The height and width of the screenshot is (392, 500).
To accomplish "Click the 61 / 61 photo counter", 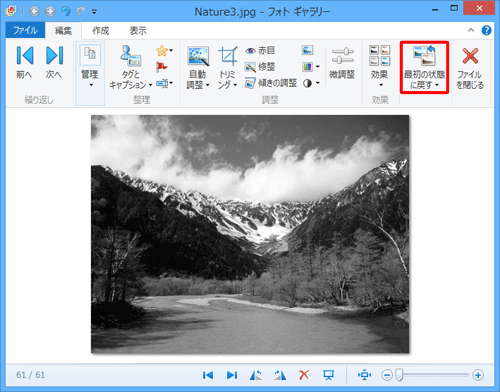I will tap(30, 375).
